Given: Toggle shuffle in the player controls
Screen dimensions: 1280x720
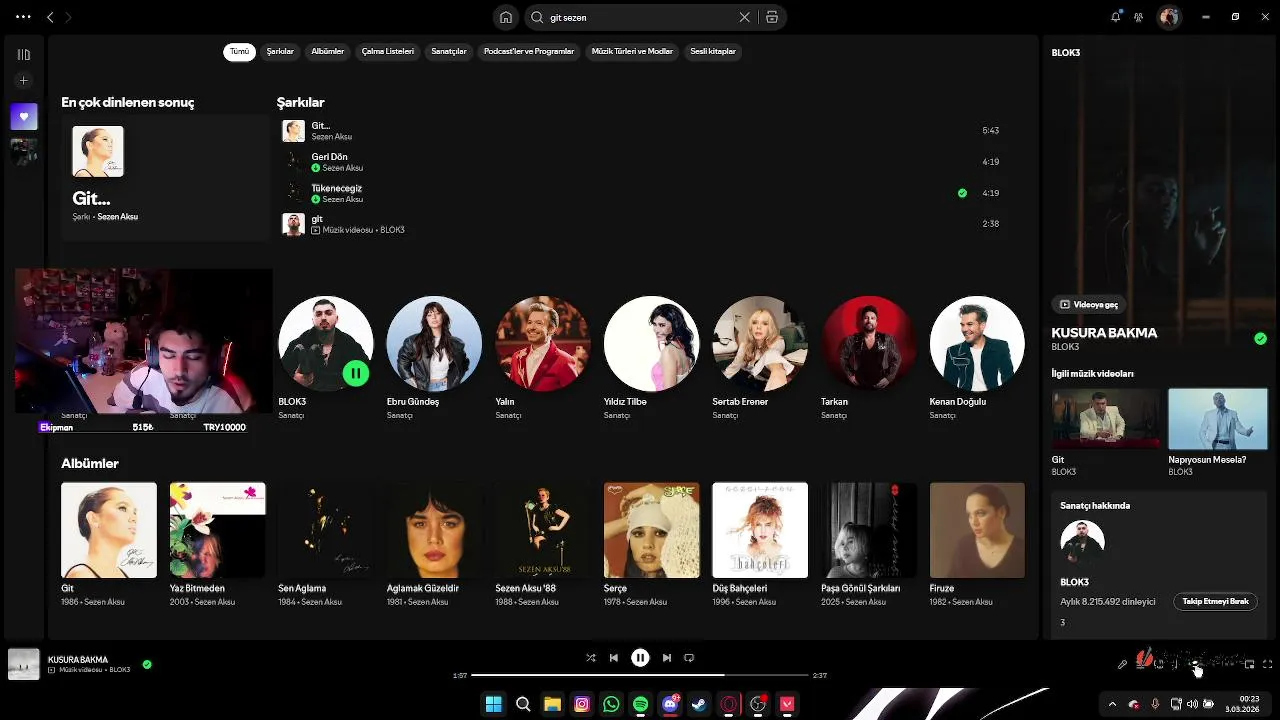Looking at the screenshot, I should [x=590, y=658].
